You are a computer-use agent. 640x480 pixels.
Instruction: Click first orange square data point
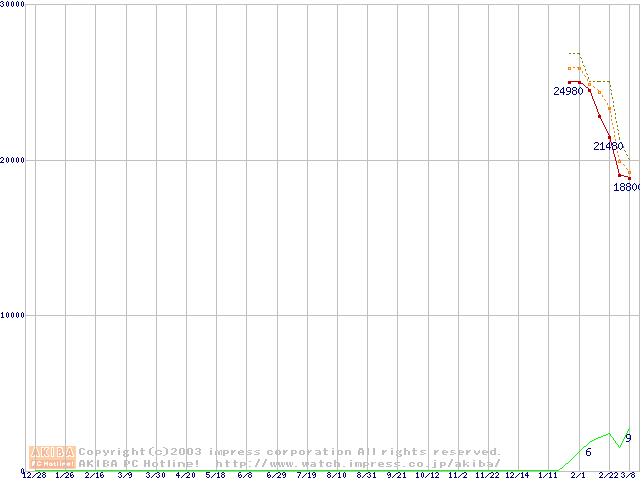(569, 68)
